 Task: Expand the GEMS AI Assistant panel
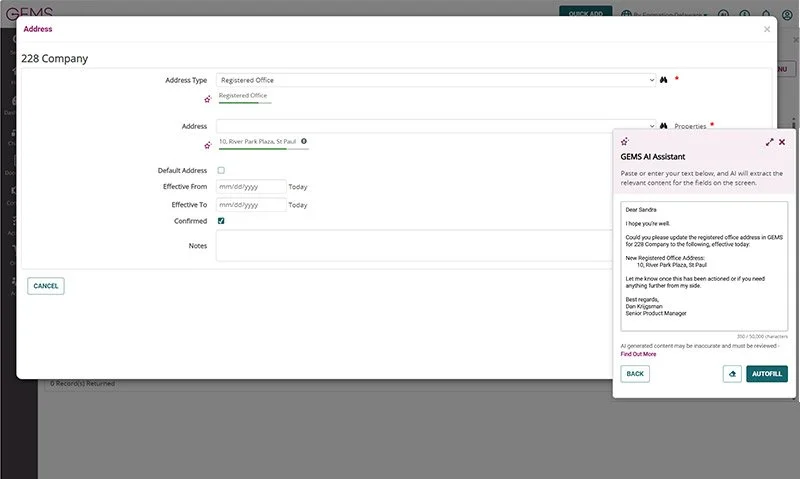tap(769, 142)
